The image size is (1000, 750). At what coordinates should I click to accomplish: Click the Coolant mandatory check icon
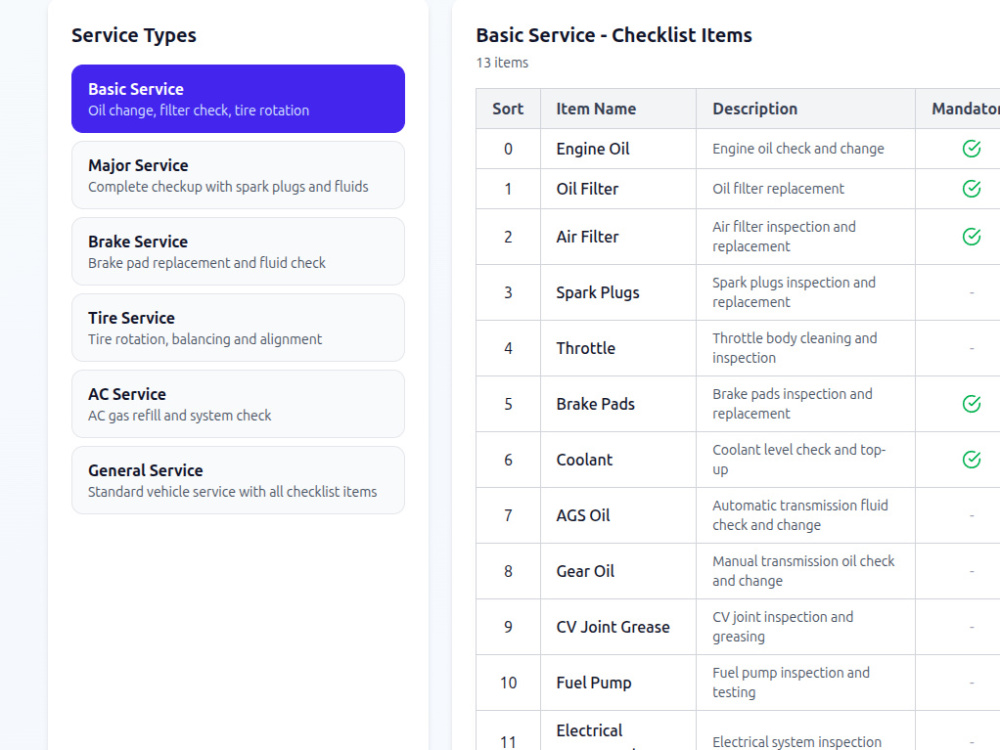(x=971, y=459)
